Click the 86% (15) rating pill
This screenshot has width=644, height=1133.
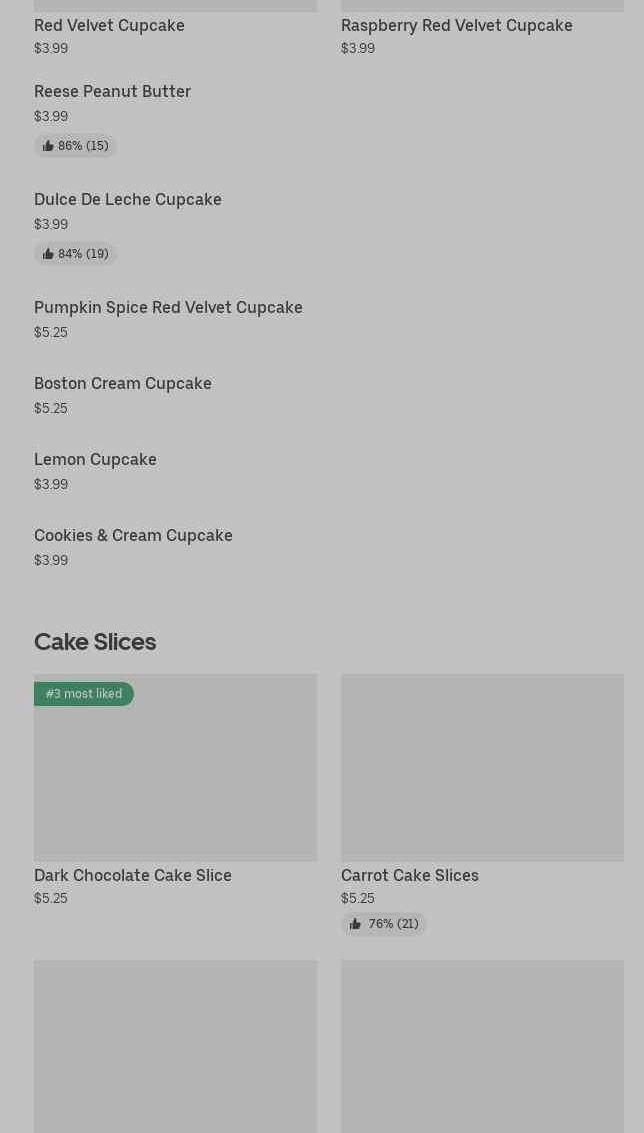[x=75, y=146]
